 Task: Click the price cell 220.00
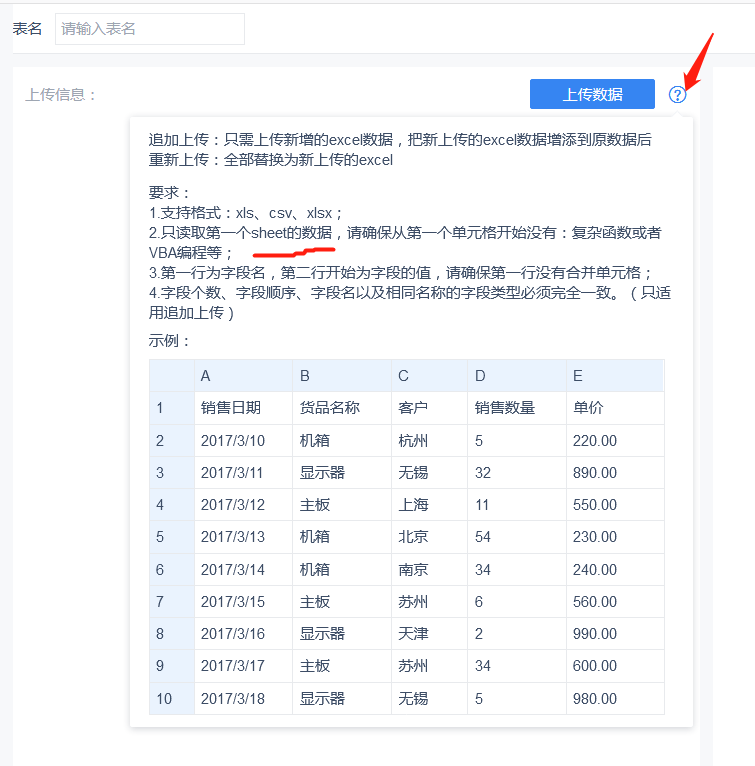(x=615, y=441)
